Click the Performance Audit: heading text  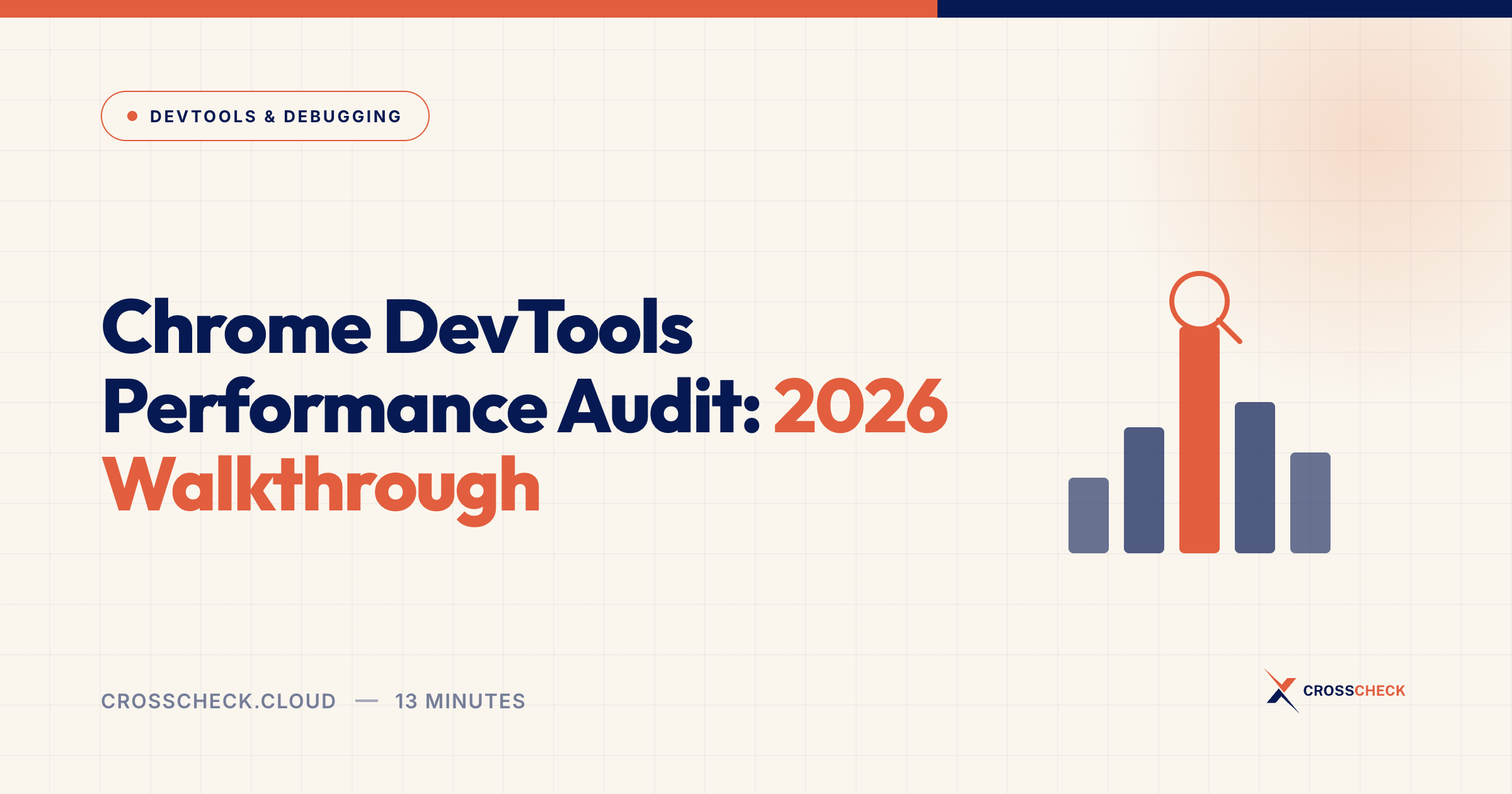(432, 406)
